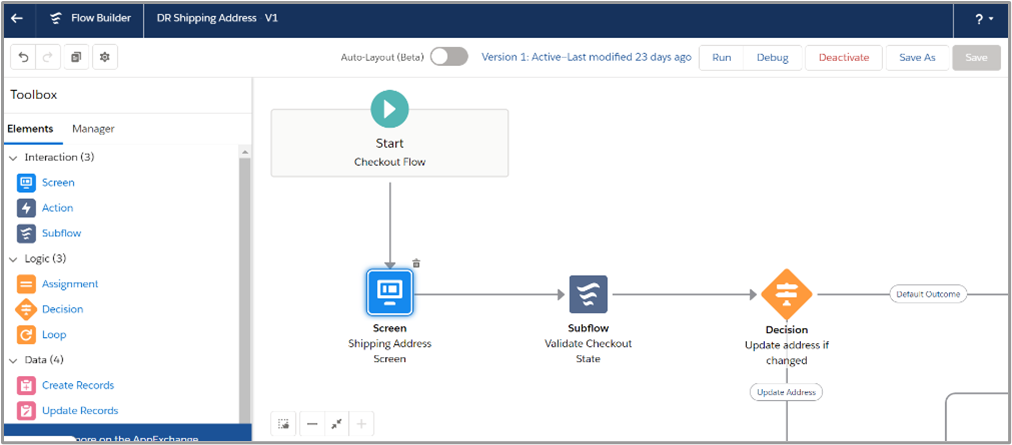
Task: Select the Action label in toolbox
Action: [57, 208]
